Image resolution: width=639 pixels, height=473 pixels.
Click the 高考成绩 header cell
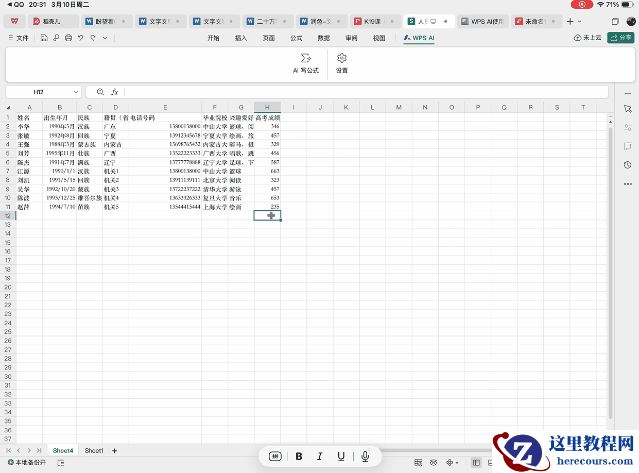[x=268, y=118]
